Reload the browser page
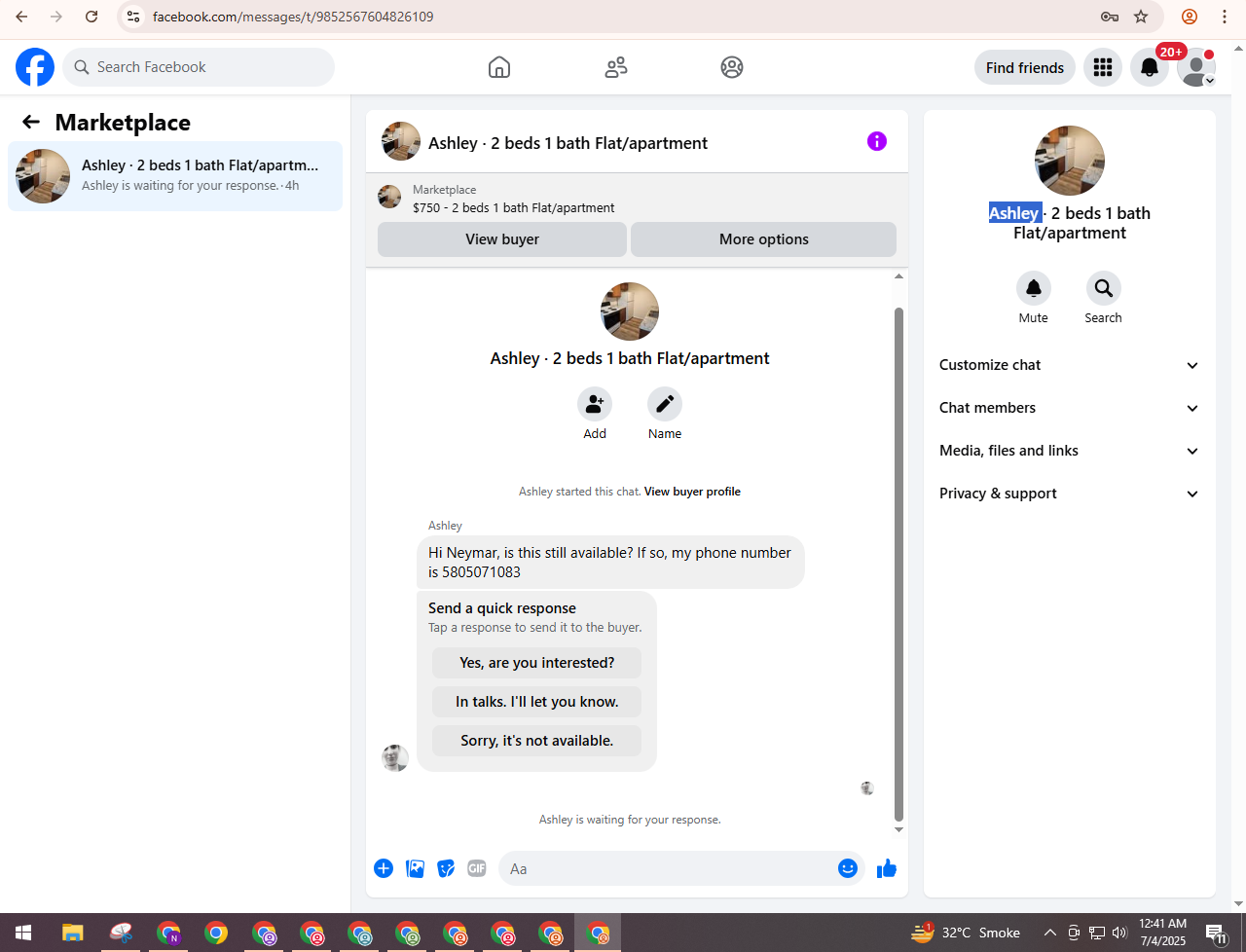 click(92, 17)
